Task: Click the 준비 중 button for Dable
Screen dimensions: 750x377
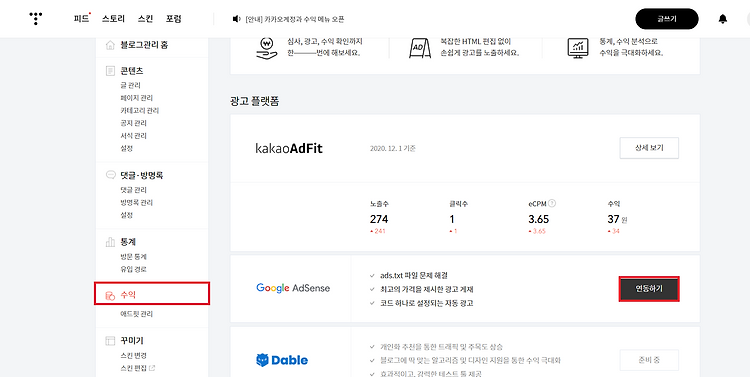Action: tap(649, 360)
